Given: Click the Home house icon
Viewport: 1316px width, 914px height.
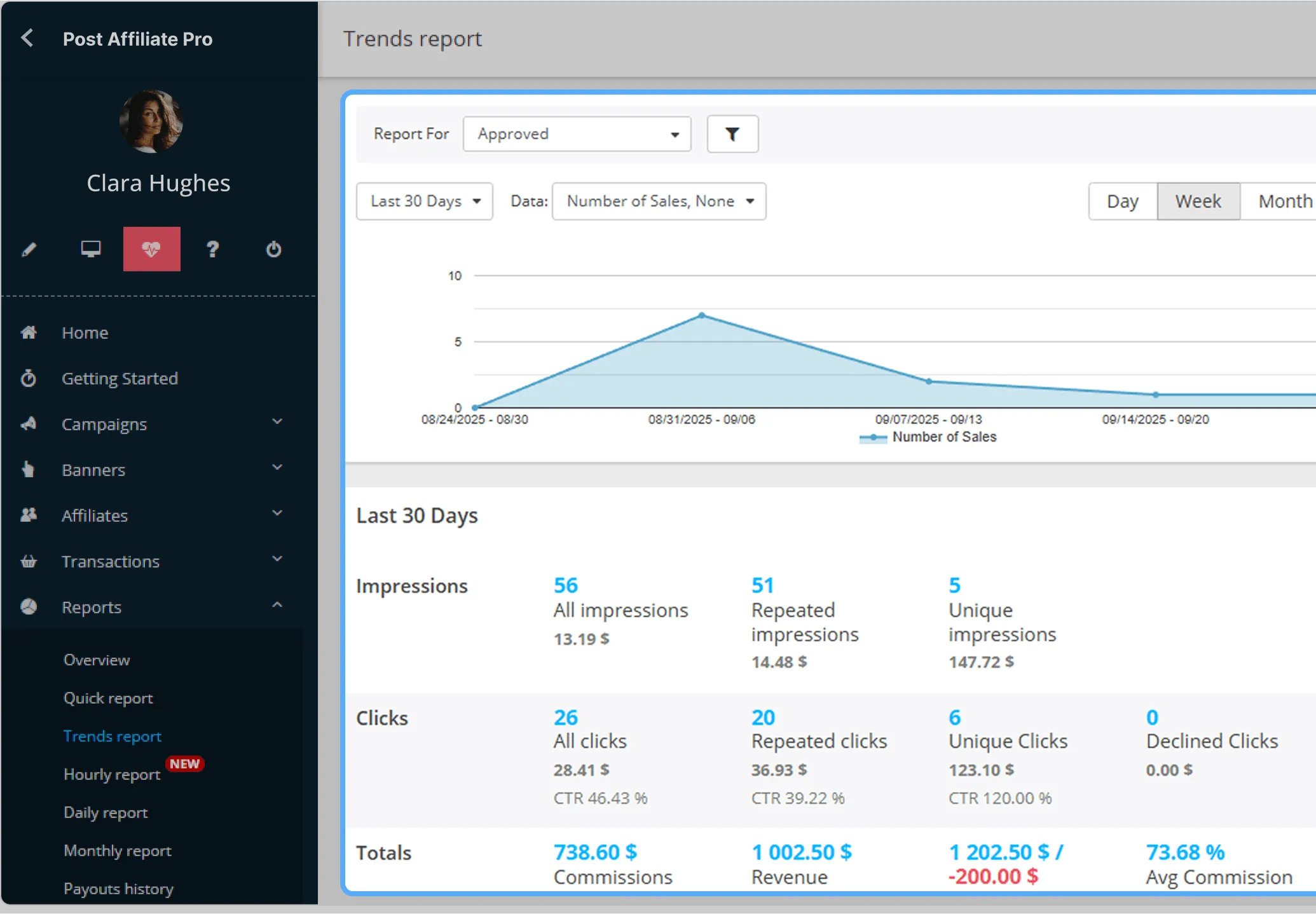Looking at the screenshot, I should [29, 332].
